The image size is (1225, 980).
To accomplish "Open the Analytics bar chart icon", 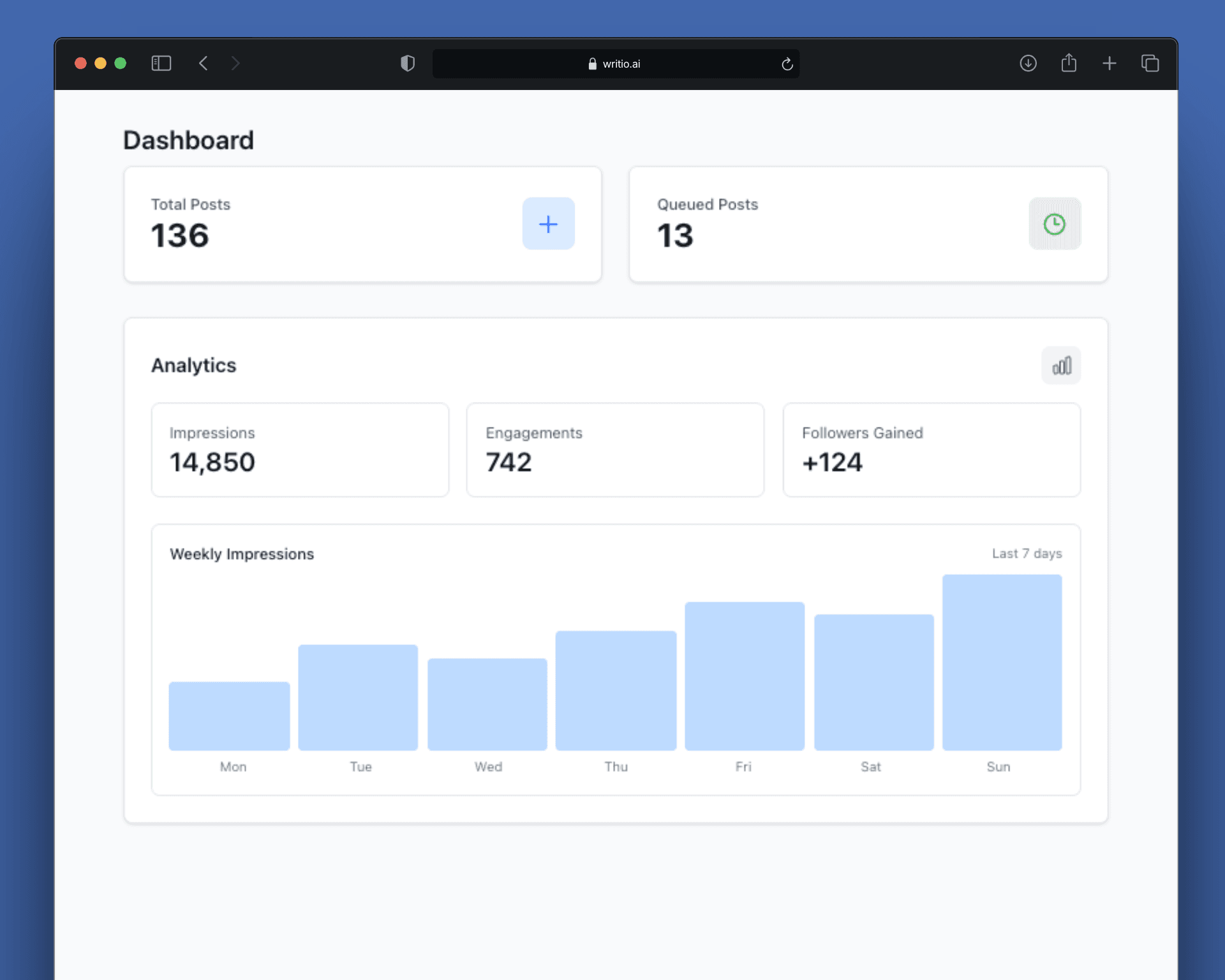I will pos(1060,366).
